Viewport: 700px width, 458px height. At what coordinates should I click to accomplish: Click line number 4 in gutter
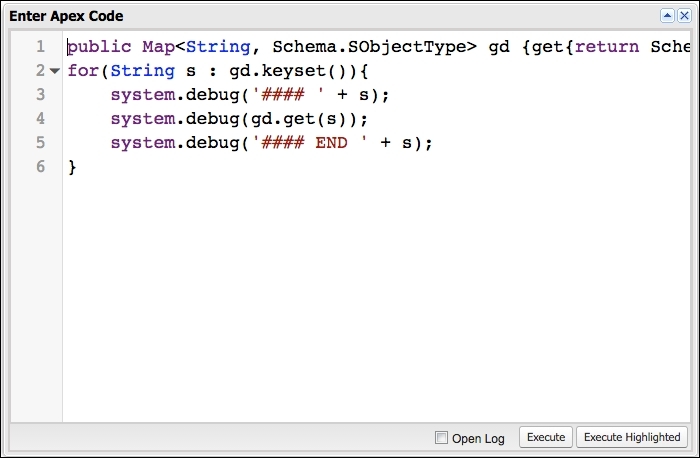40,119
